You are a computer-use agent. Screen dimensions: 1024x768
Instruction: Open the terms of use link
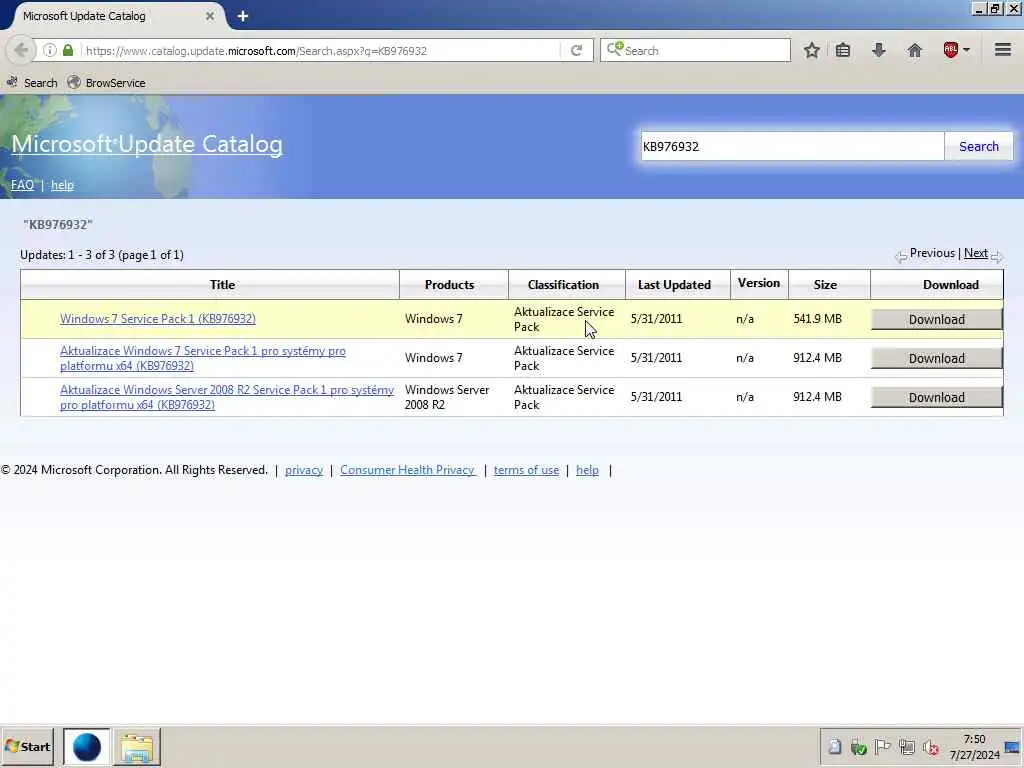tap(526, 470)
